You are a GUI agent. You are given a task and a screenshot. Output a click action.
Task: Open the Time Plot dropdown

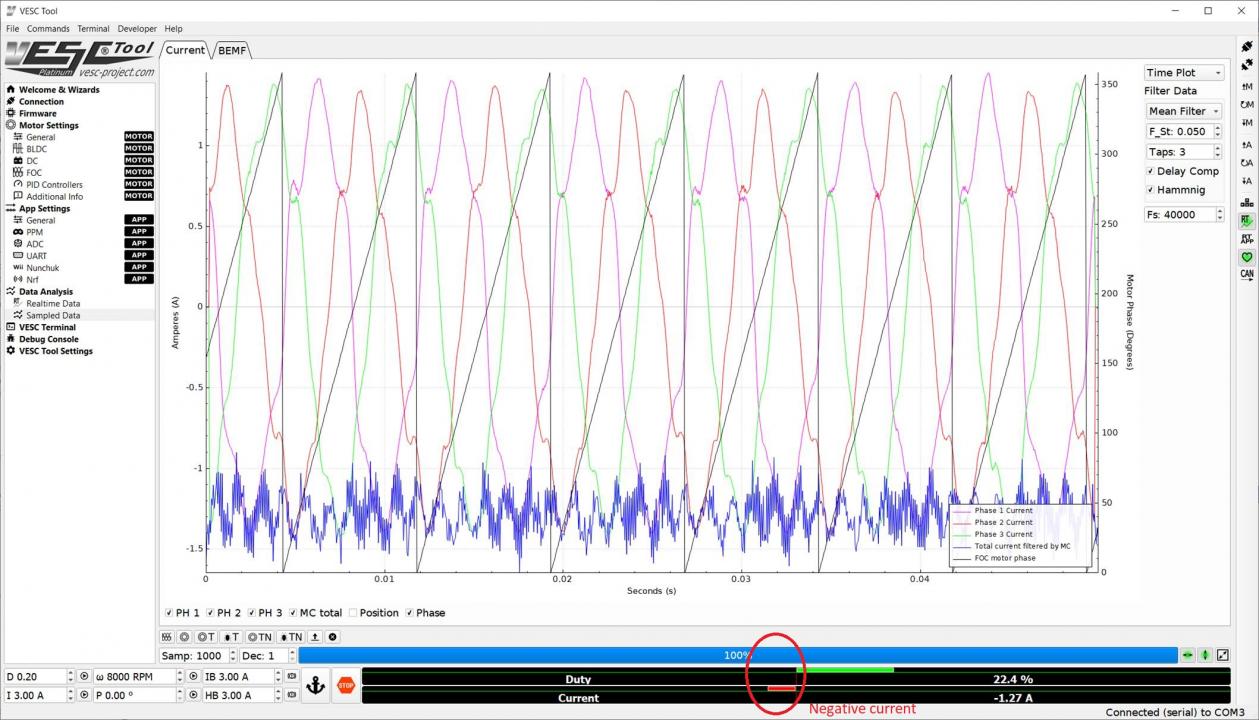1184,73
